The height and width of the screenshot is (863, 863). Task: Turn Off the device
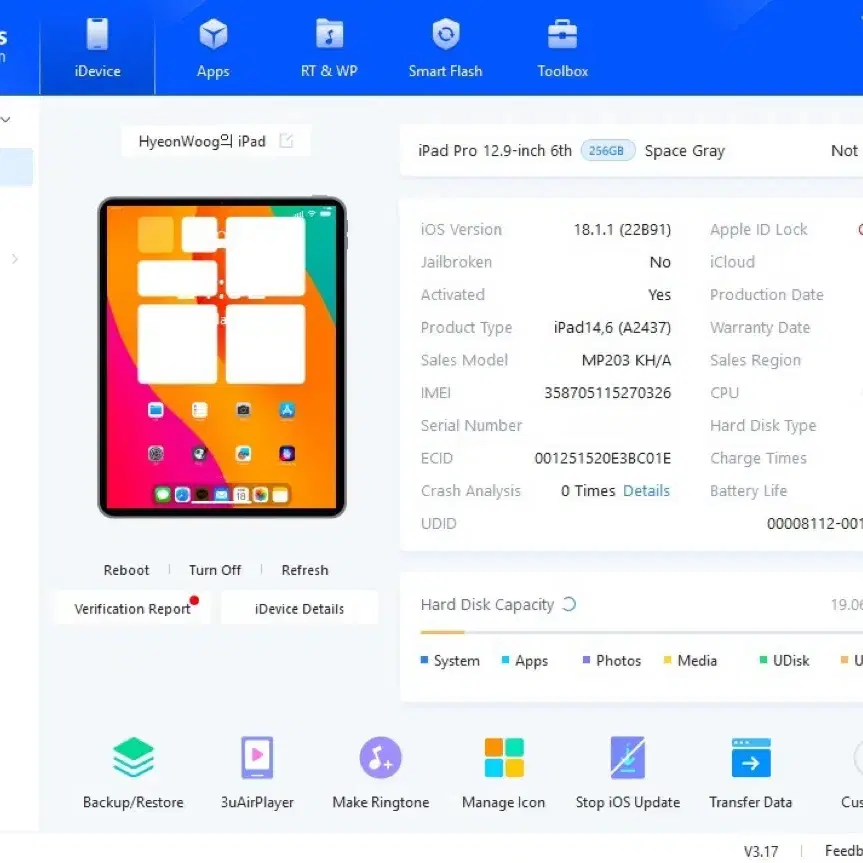point(215,570)
